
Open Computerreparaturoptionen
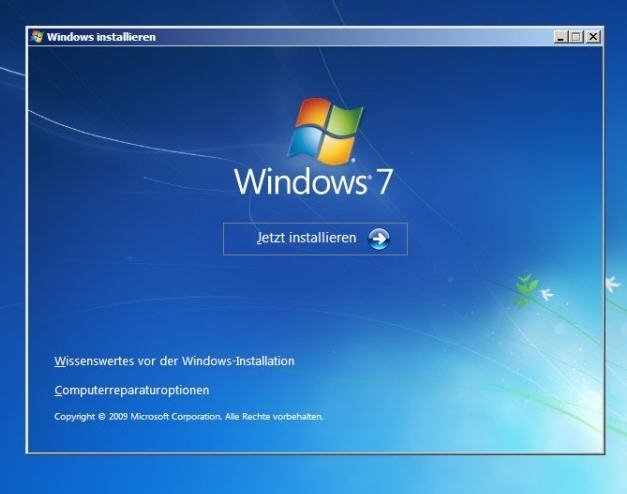(x=132, y=390)
